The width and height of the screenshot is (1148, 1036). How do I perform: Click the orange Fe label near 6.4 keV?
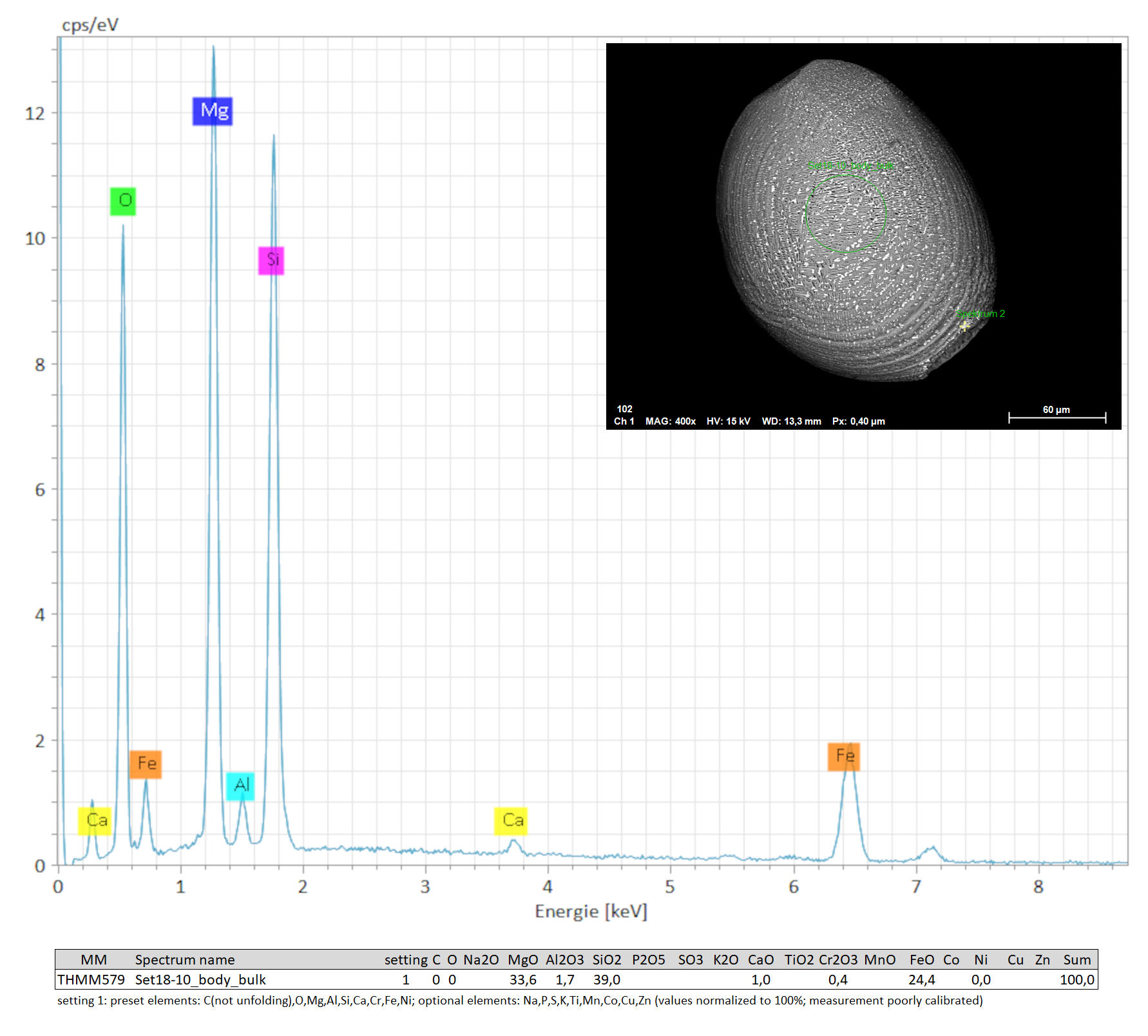pyautogui.click(x=843, y=756)
